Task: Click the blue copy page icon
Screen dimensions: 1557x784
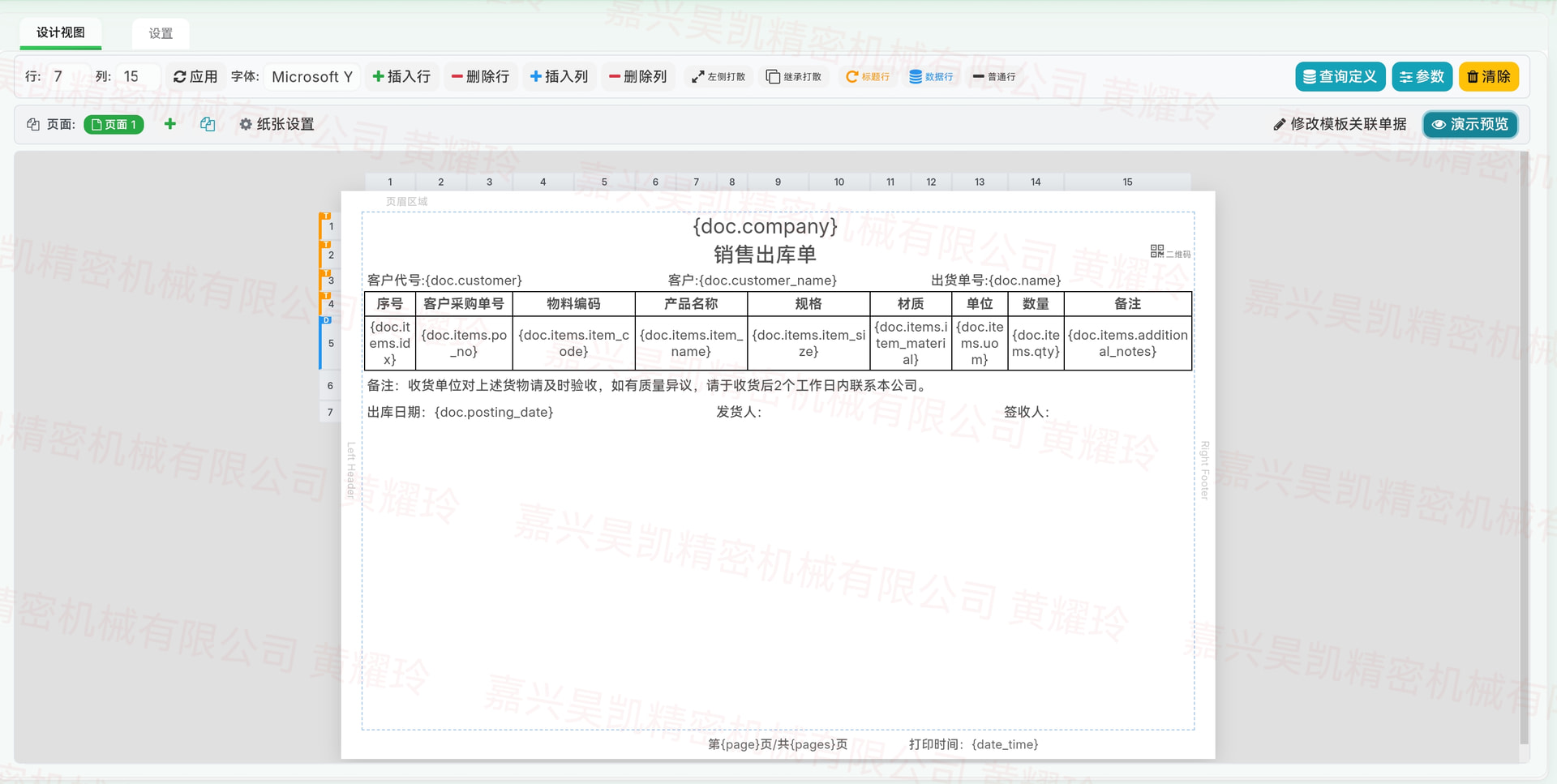Action: click(x=208, y=124)
